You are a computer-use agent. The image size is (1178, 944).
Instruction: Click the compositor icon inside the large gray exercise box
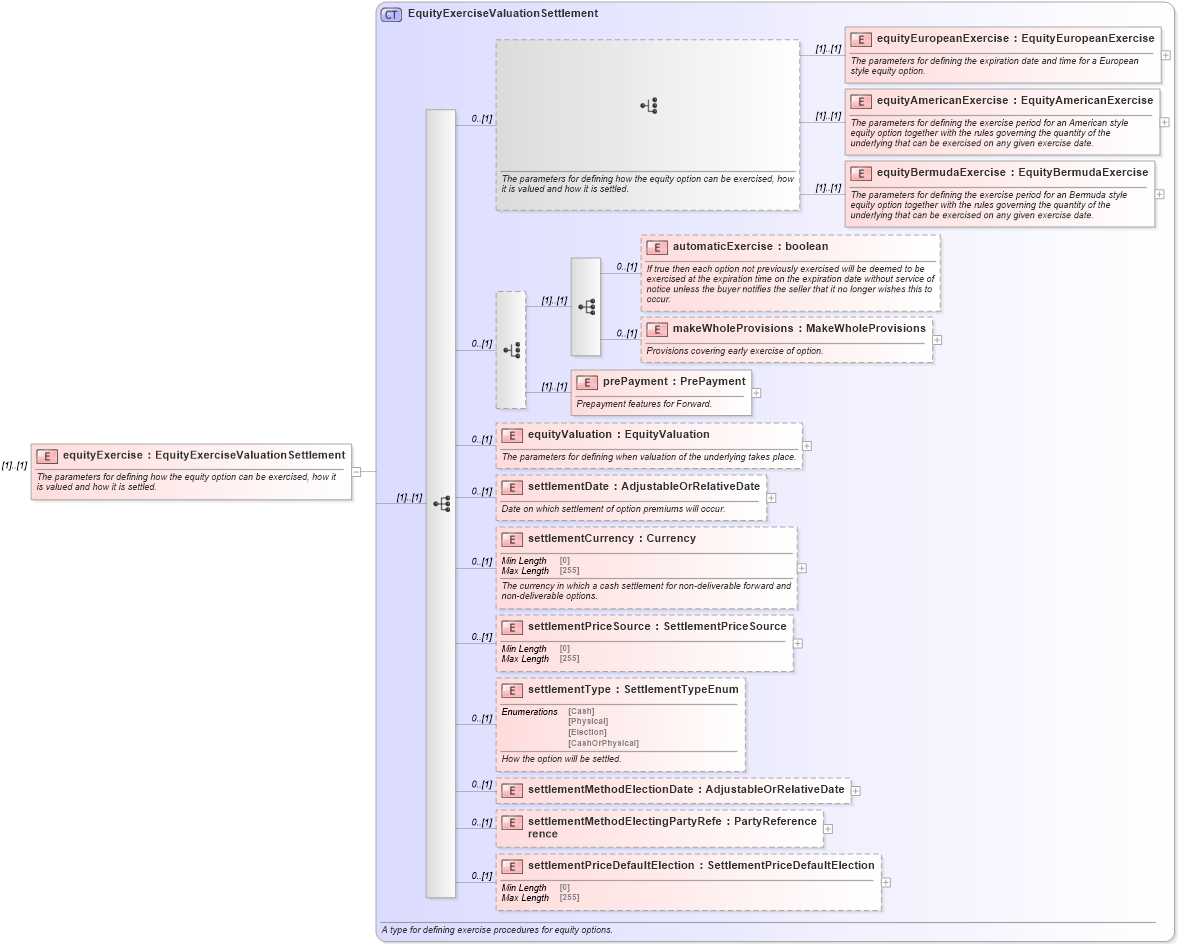point(648,104)
